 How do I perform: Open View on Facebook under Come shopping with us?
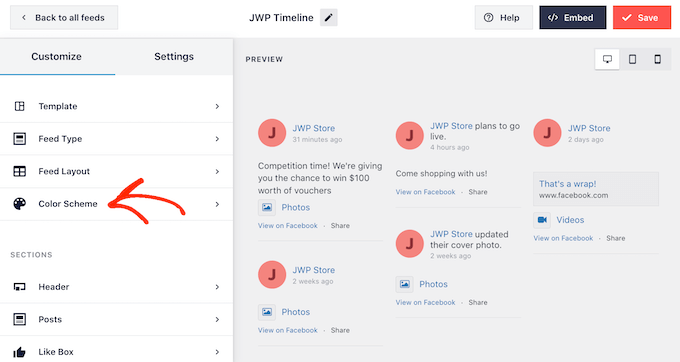[425, 192]
